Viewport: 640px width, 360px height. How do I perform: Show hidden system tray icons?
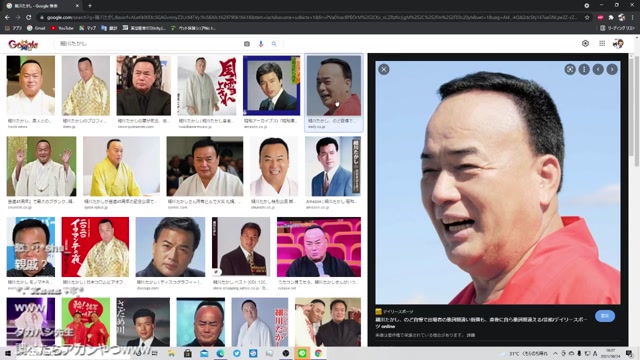click(x=556, y=353)
